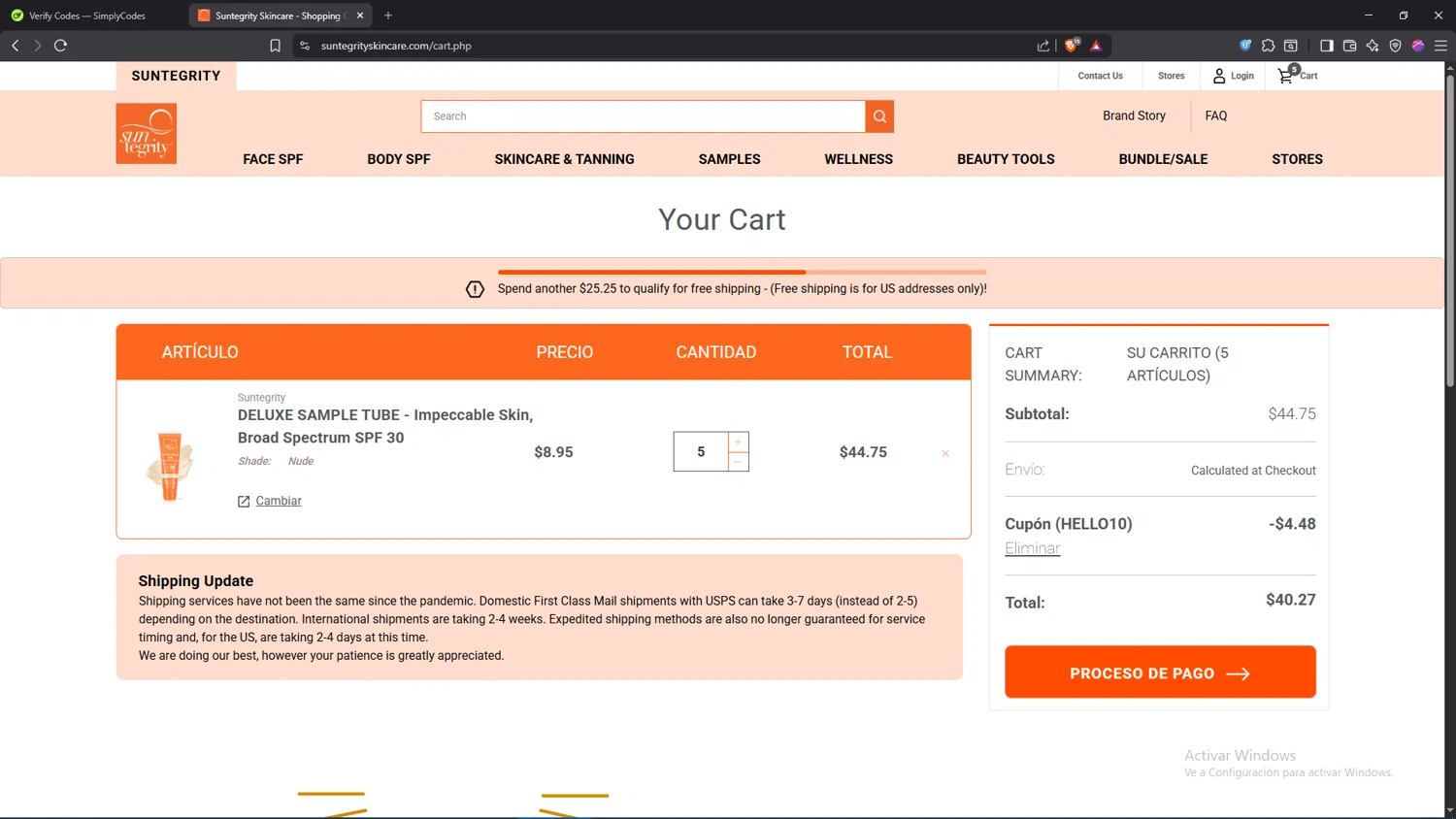The height and width of the screenshot is (819, 1456).
Task: Switch to the Verify Codes — SimplyCodes tab
Action: tap(87, 16)
